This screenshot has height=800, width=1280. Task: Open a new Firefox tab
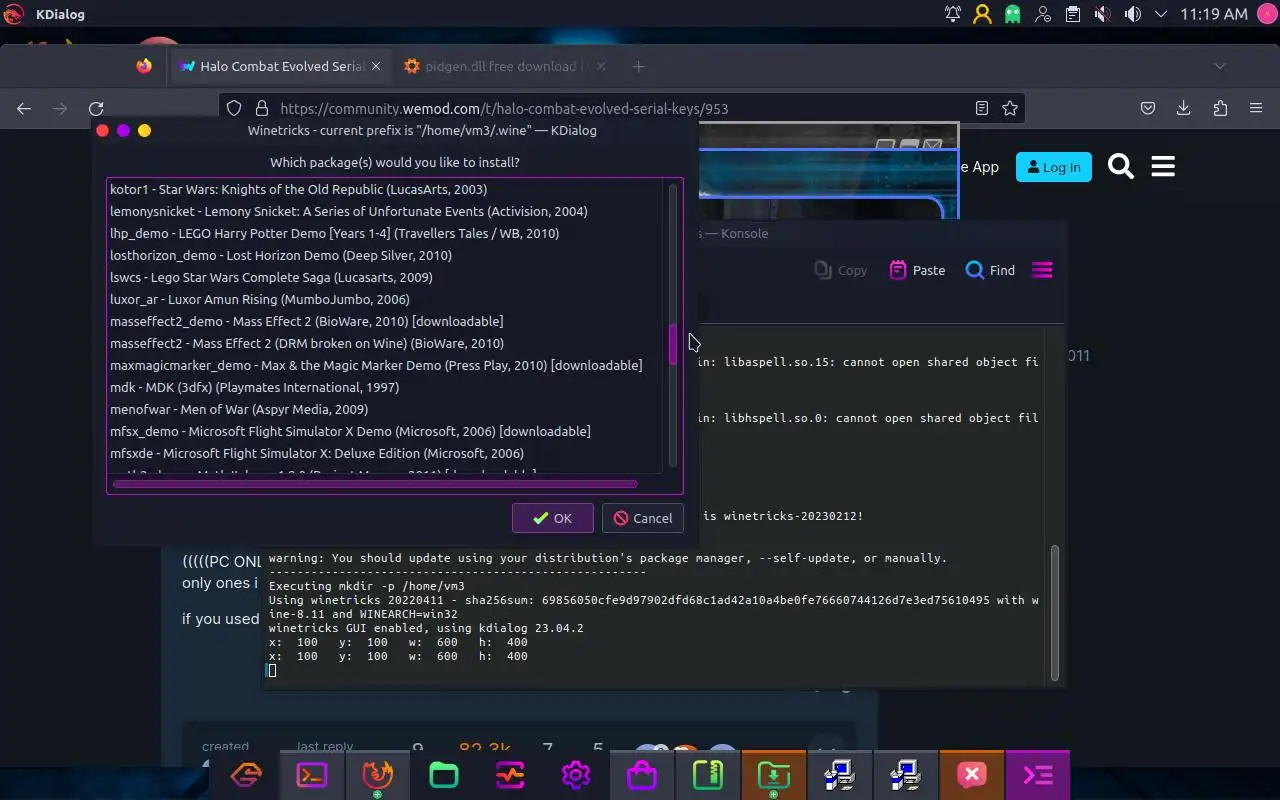point(638,66)
